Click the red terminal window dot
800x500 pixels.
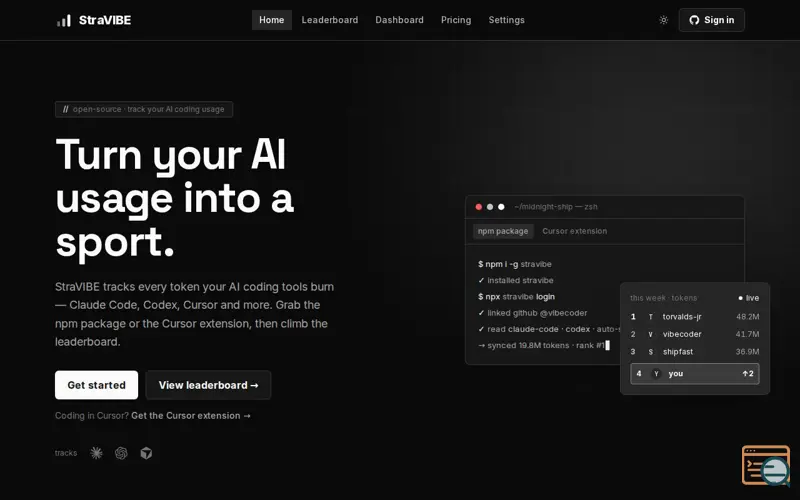point(479,207)
